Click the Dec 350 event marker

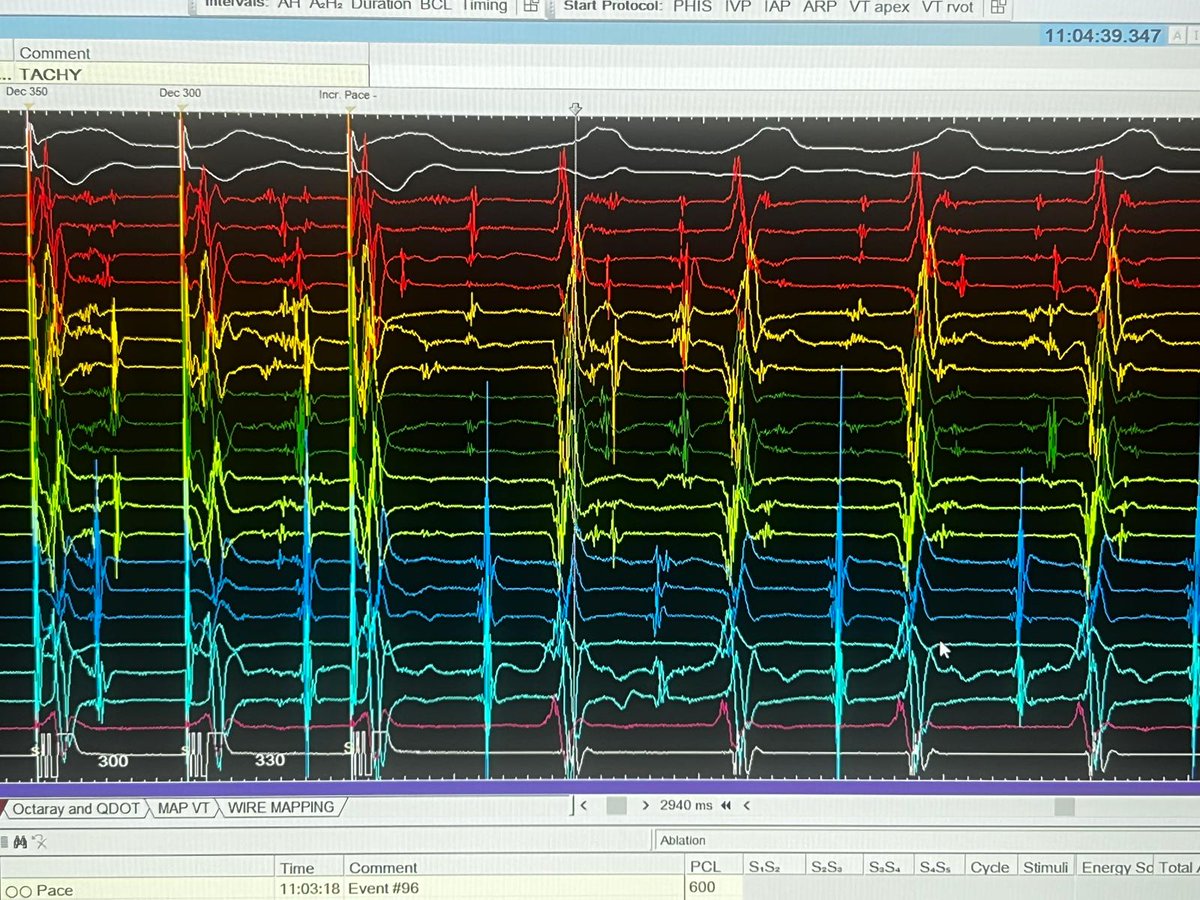(26, 93)
